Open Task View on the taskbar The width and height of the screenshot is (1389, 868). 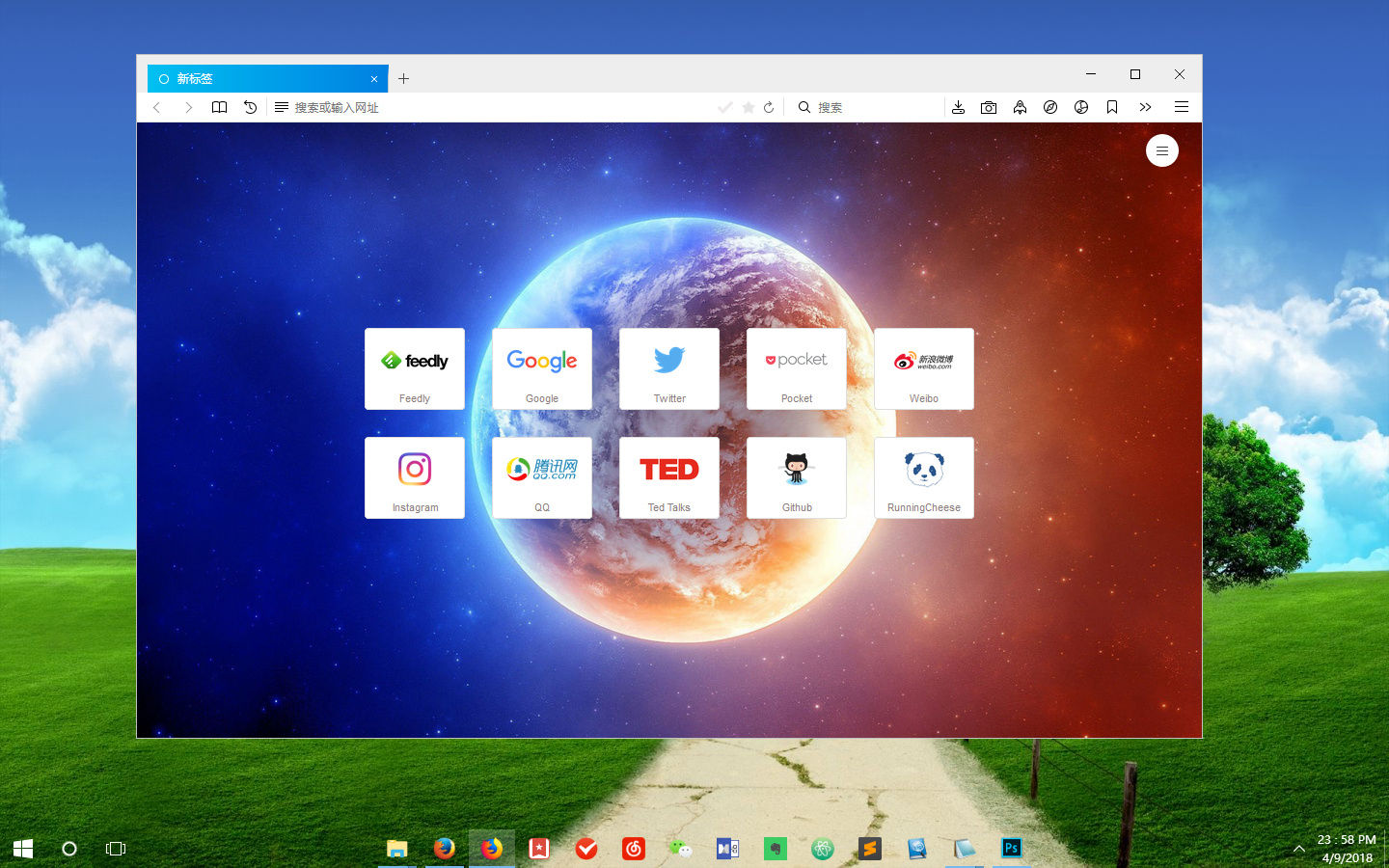[x=116, y=849]
